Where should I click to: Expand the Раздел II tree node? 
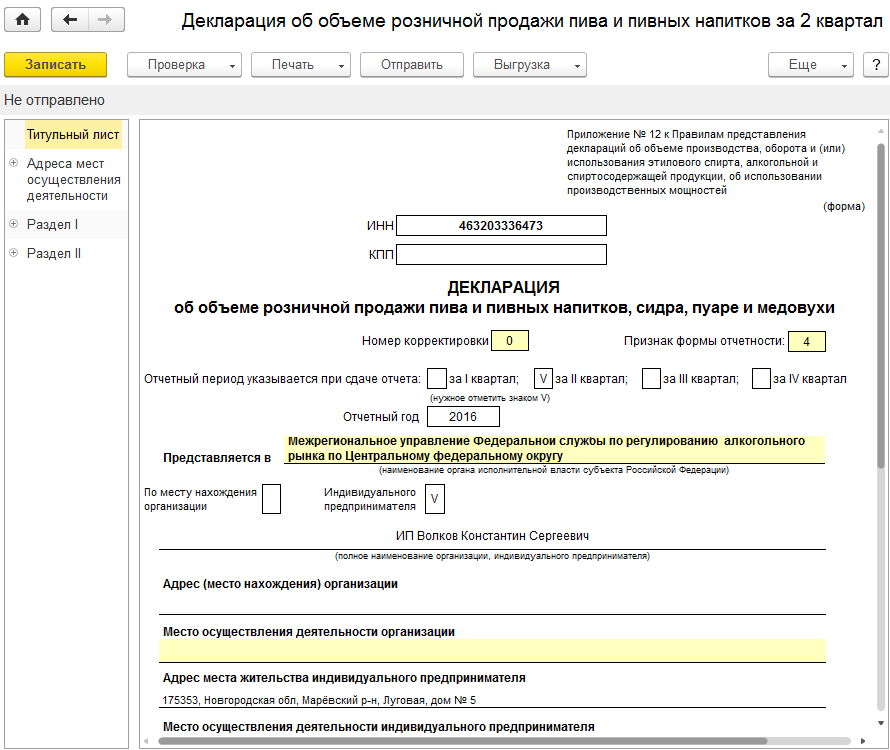[x=14, y=253]
